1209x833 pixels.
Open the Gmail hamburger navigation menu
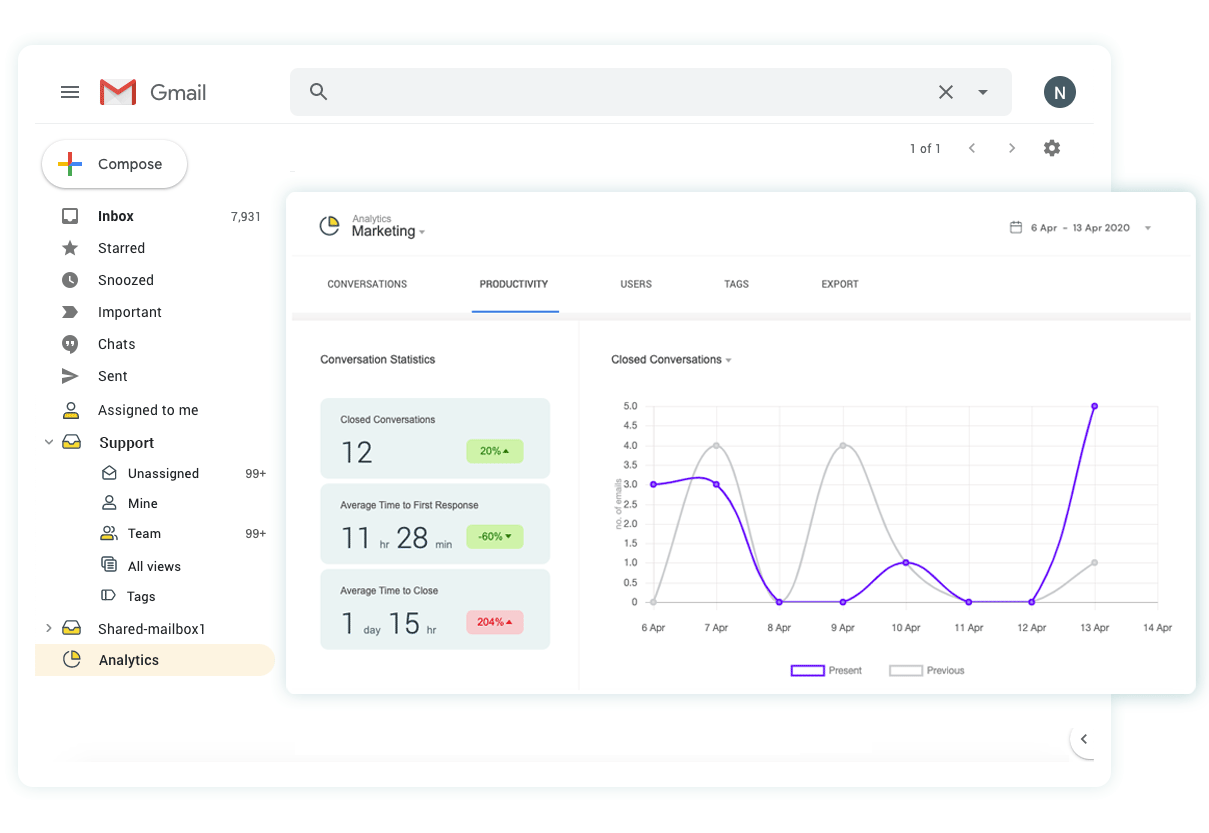[70, 92]
